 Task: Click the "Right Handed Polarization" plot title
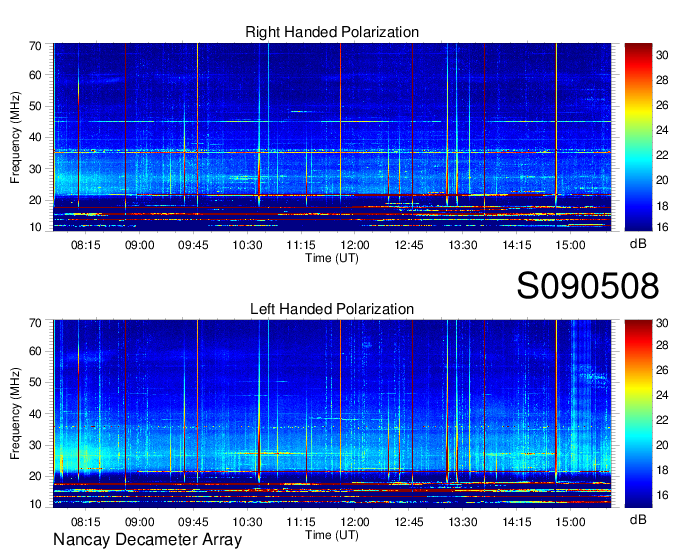coord(332,32)
